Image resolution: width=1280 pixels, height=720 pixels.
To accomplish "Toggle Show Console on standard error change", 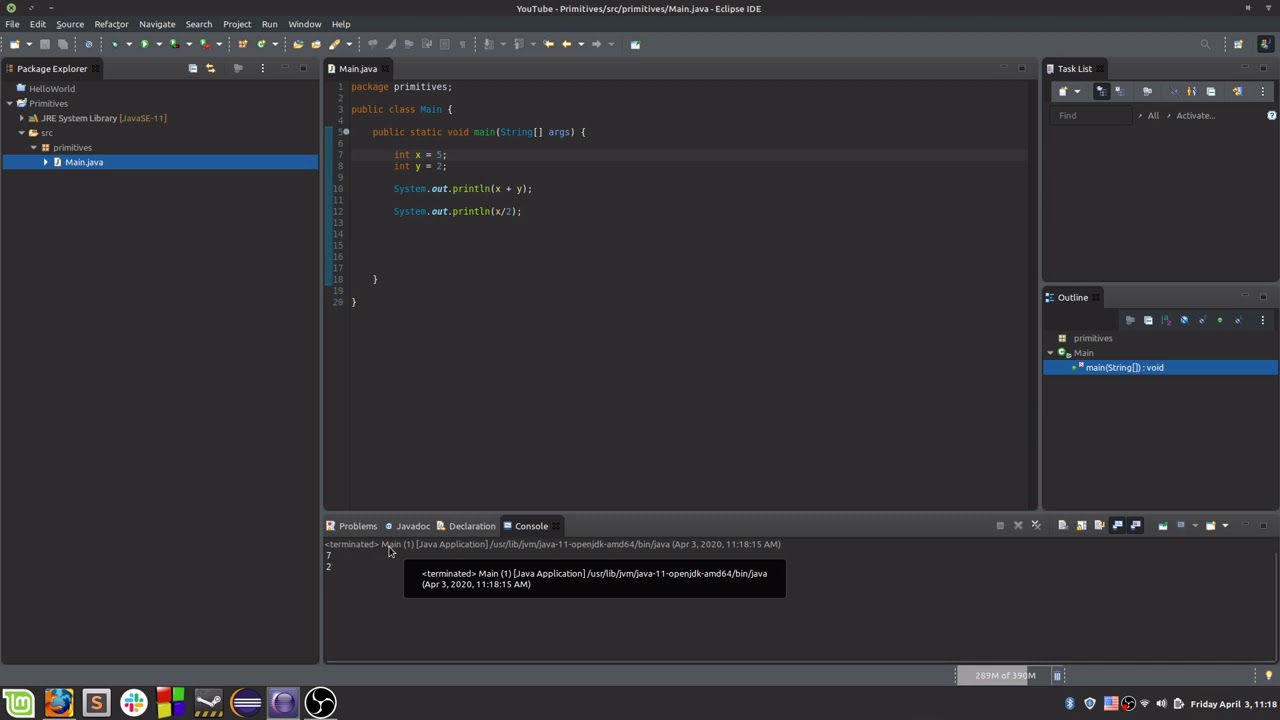I will [x=1135, y=525].
